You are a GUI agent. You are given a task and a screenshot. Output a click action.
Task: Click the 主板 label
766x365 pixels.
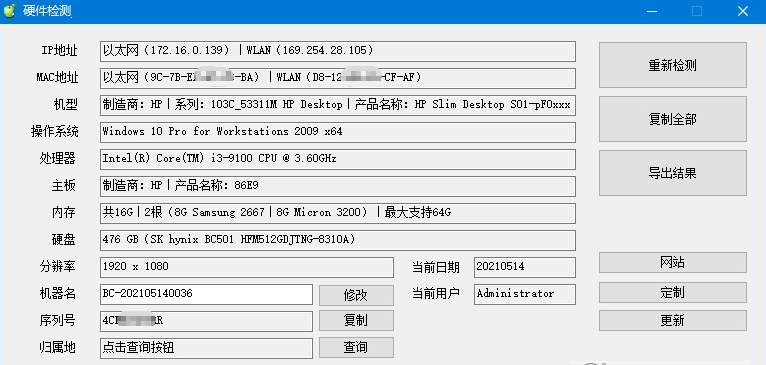[x=64, y=186]
